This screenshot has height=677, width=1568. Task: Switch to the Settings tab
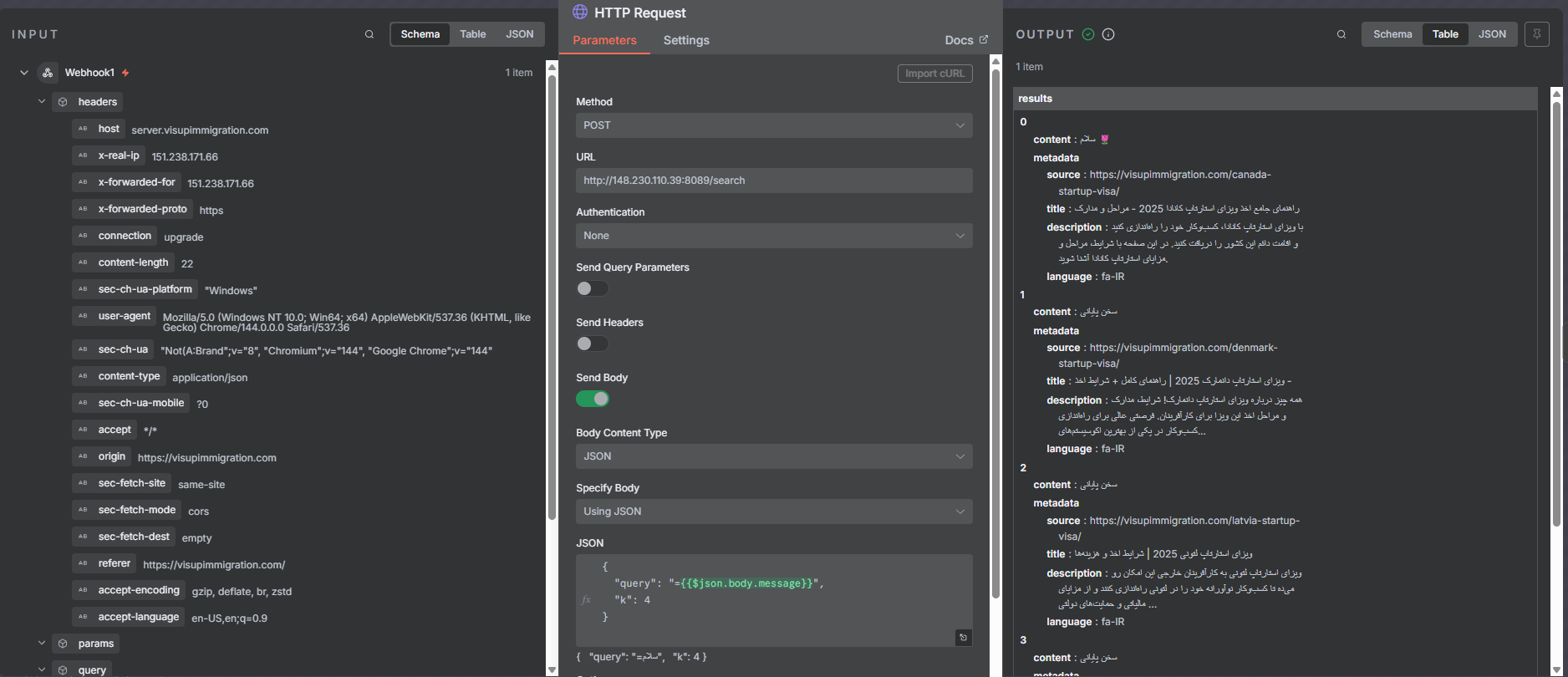(686, 40)
